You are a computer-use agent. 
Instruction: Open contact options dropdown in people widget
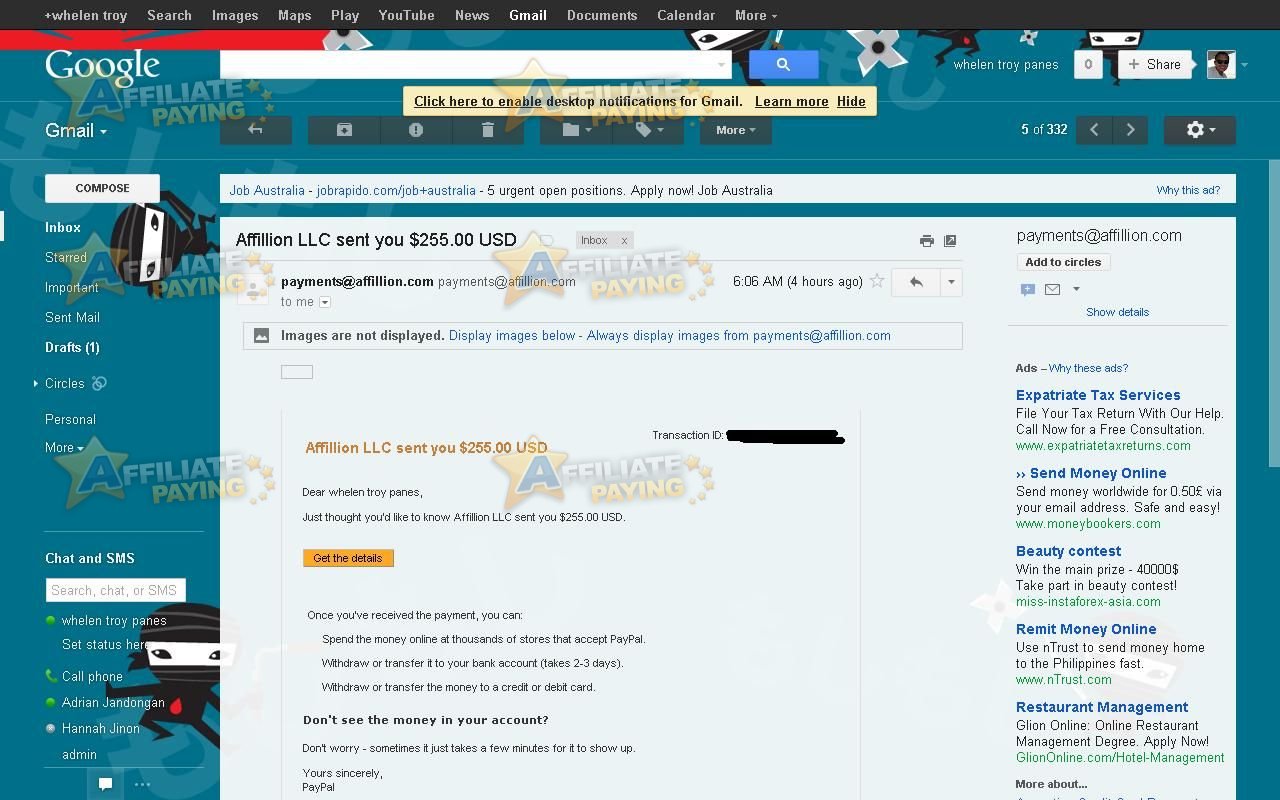[x=1076, y=289]
